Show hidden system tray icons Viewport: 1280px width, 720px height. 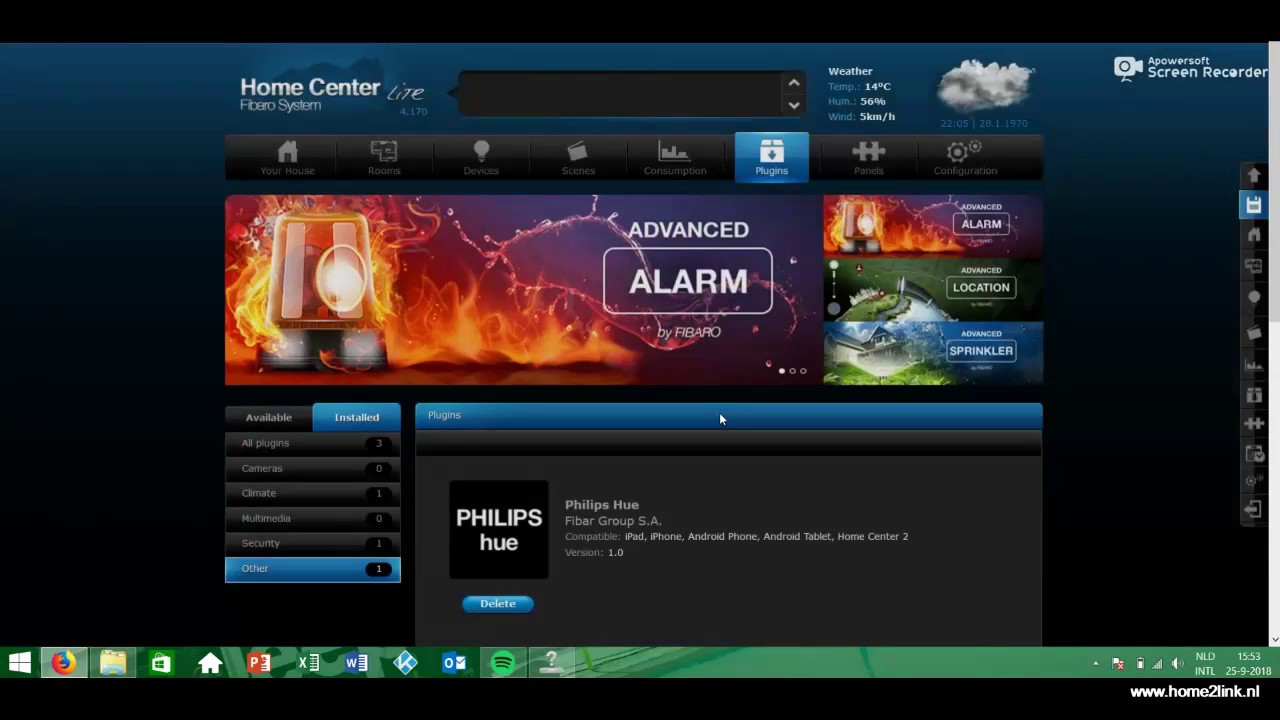coord(1095,664)
